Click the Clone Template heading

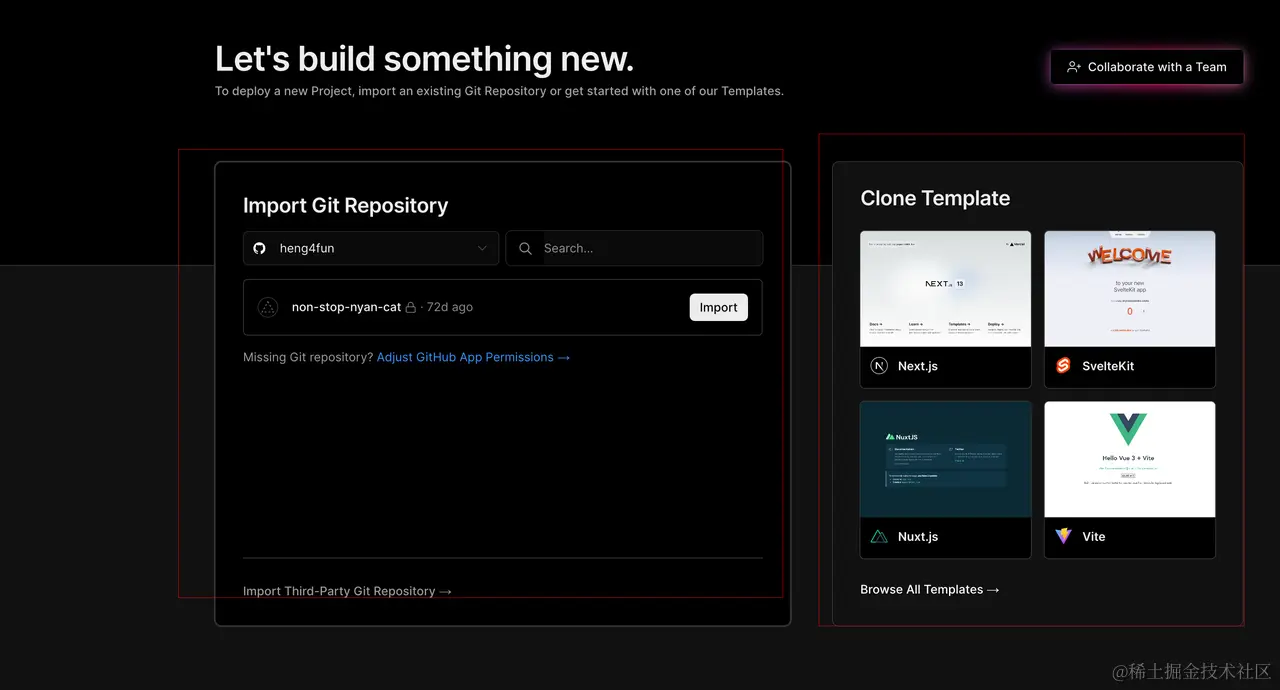click(x=935, y=198)
